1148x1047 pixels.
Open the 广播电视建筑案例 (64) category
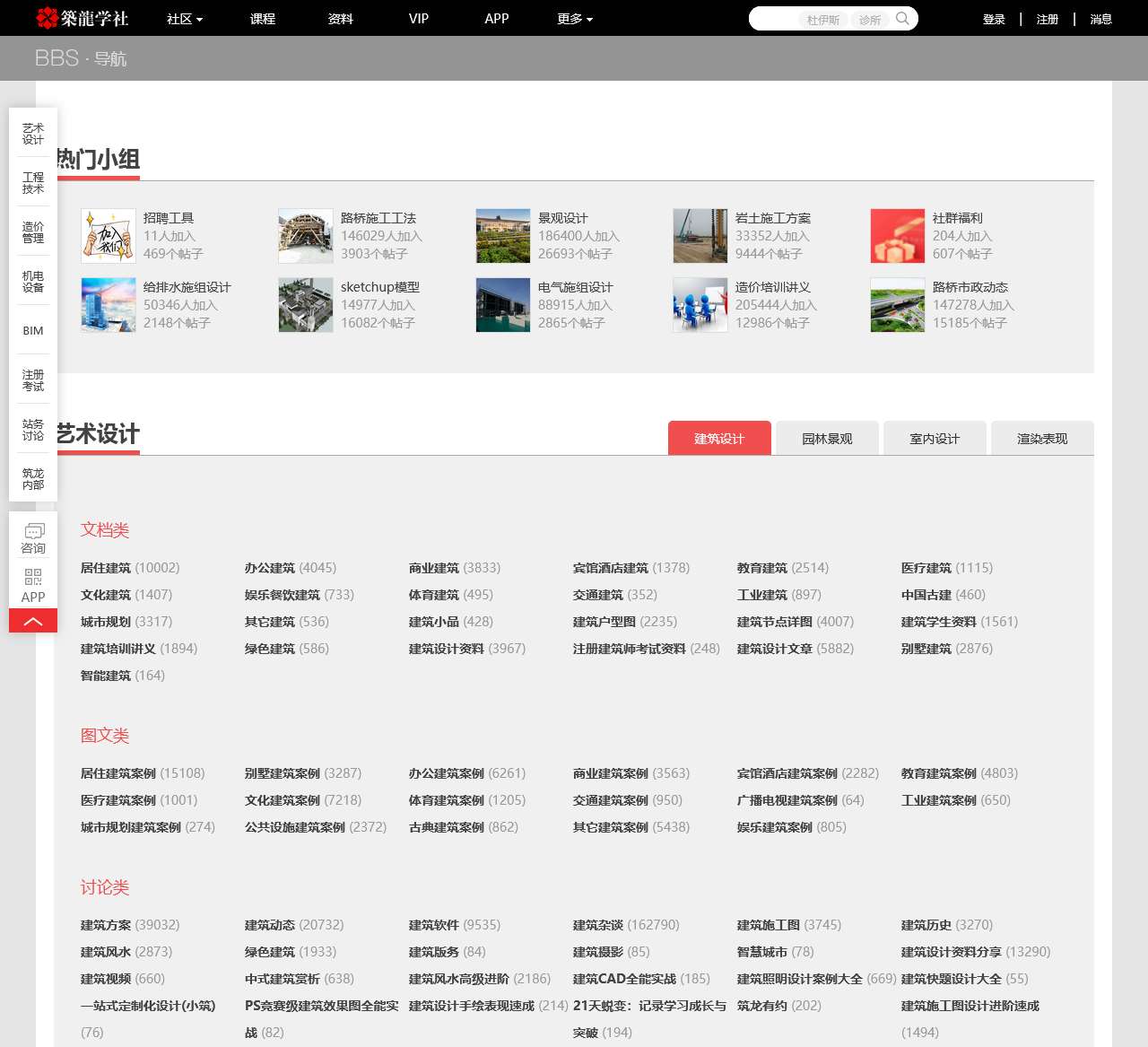(x=801, y=800)
